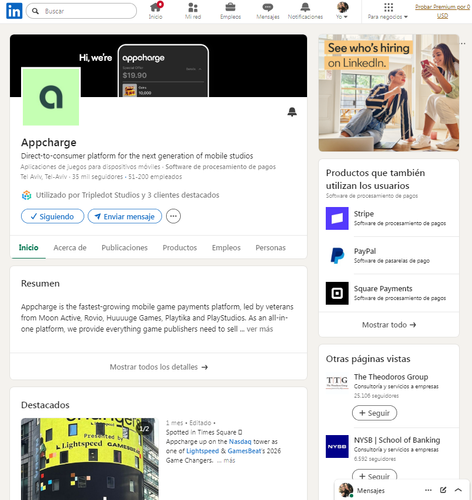
Task: Toggle the Siguiendo follow button
Action: 52,216
